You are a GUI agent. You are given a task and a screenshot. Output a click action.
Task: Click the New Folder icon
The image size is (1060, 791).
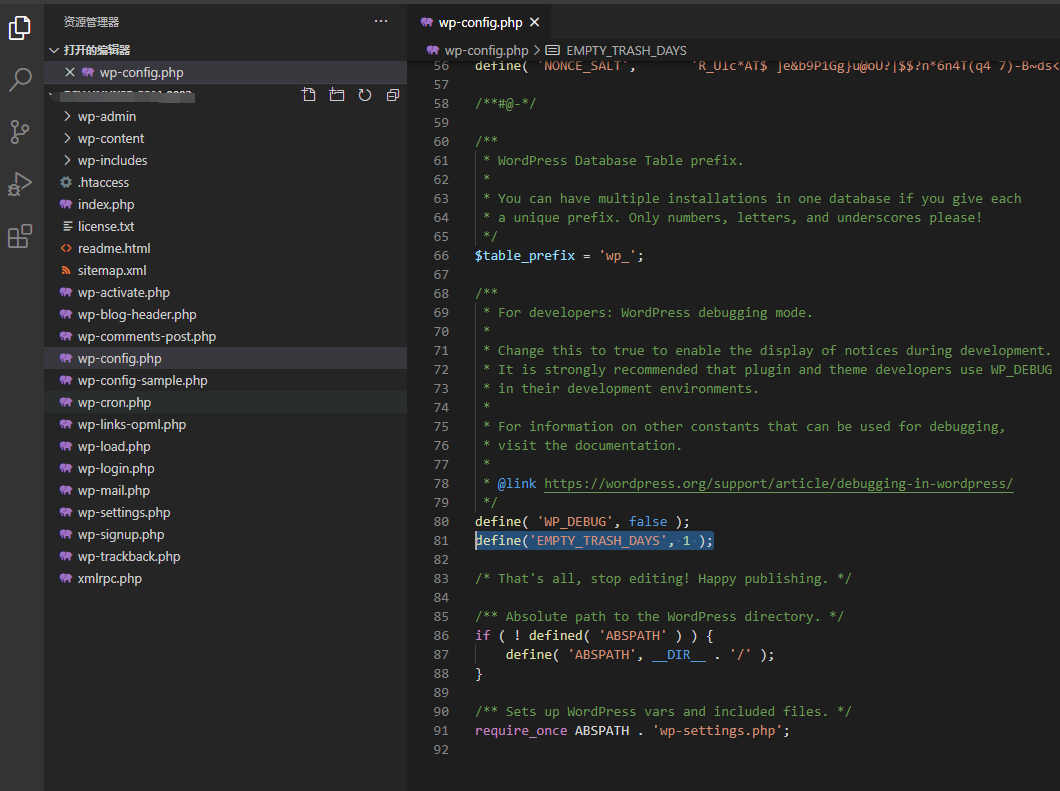[337, 95]
